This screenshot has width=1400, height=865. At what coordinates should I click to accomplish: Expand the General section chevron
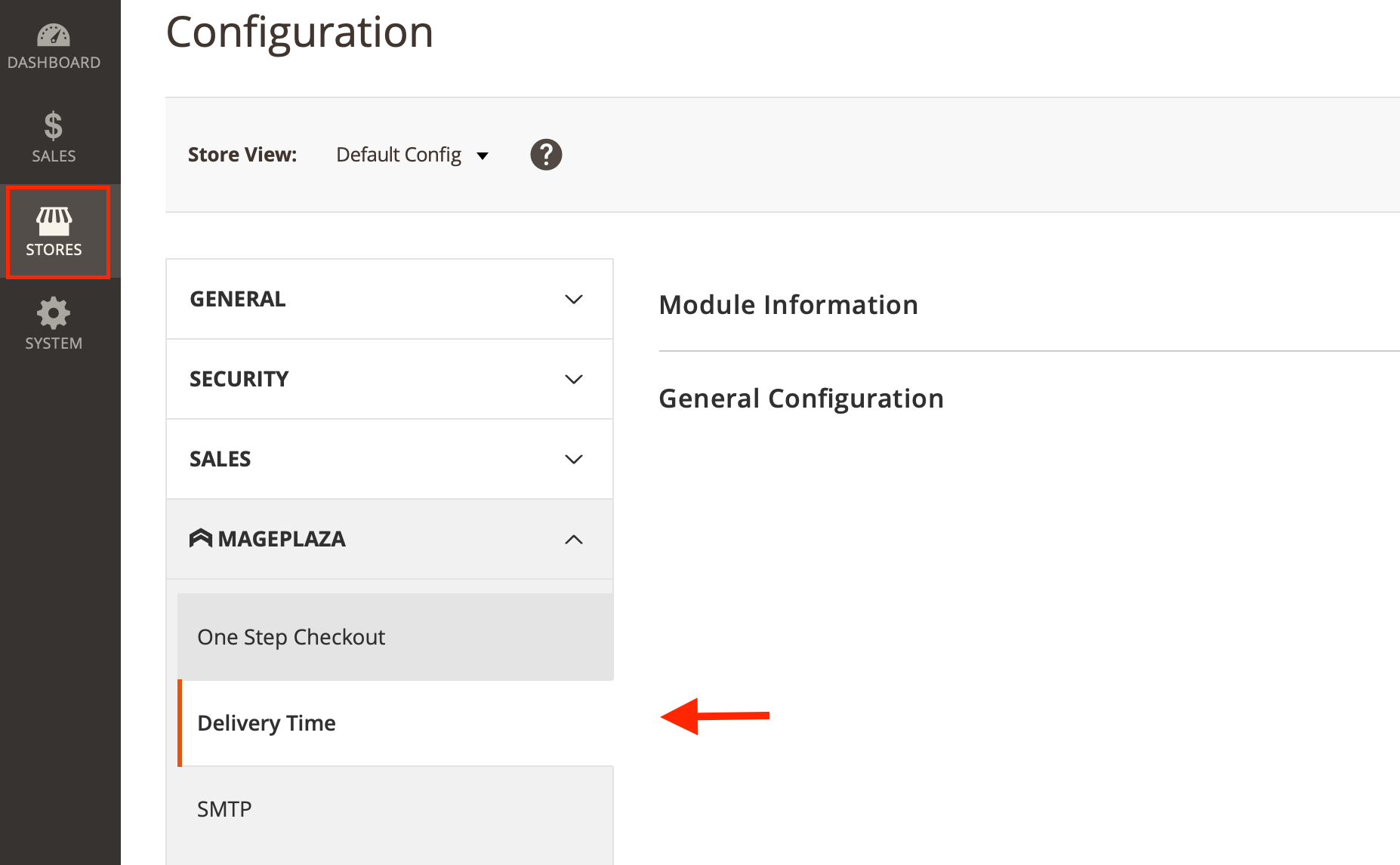click(574, 300)
